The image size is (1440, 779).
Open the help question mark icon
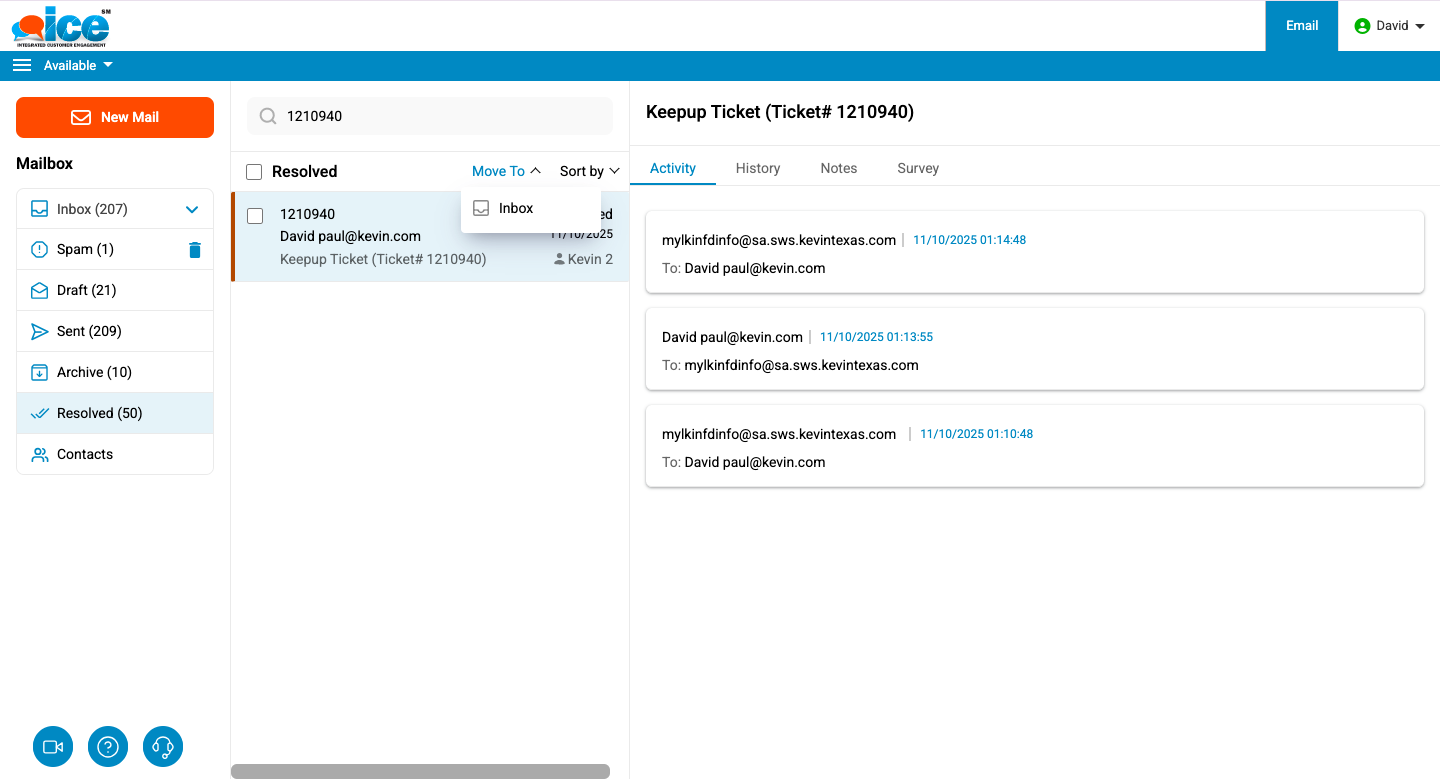pos(108,747)
